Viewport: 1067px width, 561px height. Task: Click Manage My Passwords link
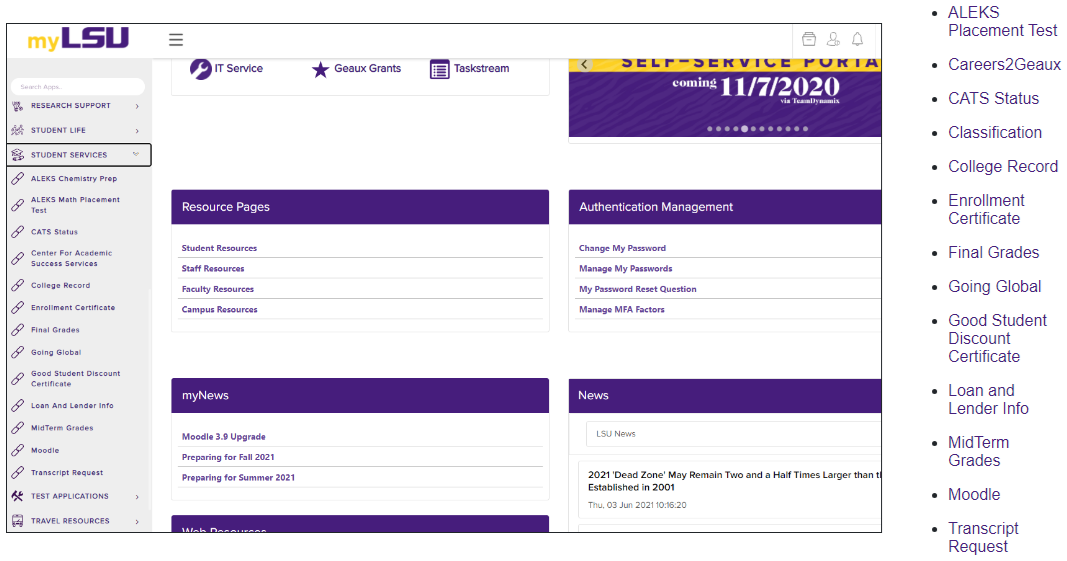[625, 269]
